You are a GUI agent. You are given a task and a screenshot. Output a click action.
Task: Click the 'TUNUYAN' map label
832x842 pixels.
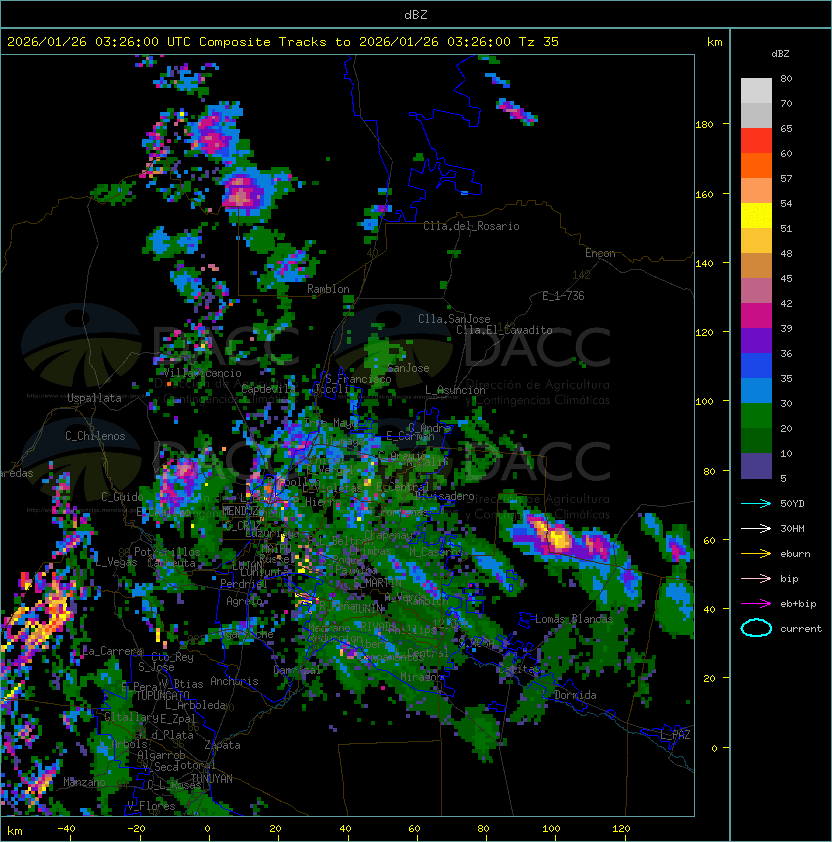pyautogui.click(x=212, y=779)
